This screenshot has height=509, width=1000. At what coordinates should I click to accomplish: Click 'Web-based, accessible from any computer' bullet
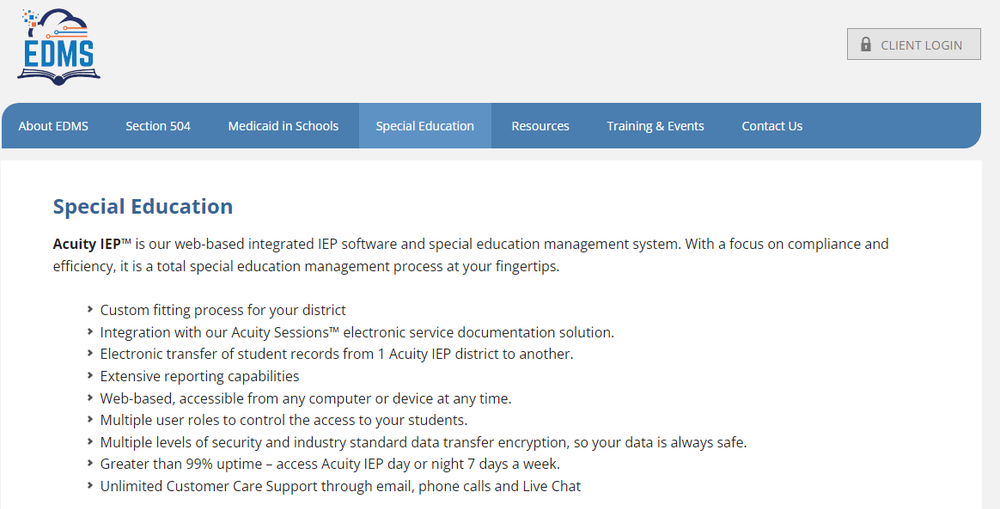tap(306, 399)
